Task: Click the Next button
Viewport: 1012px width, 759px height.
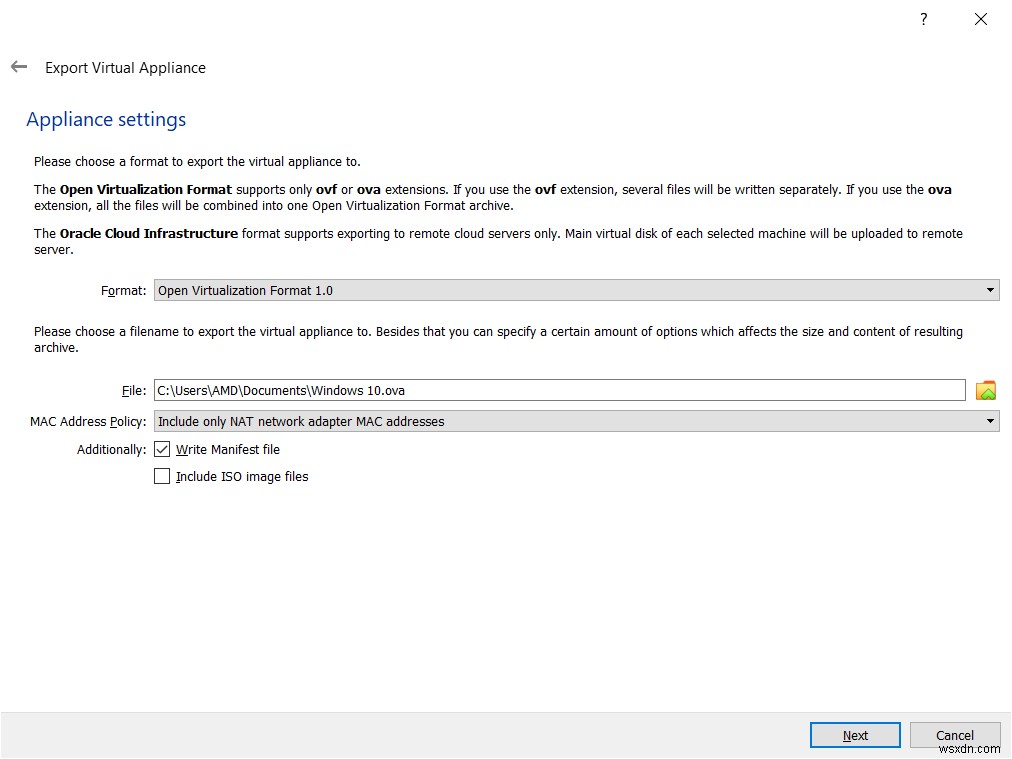Action: 854,734
